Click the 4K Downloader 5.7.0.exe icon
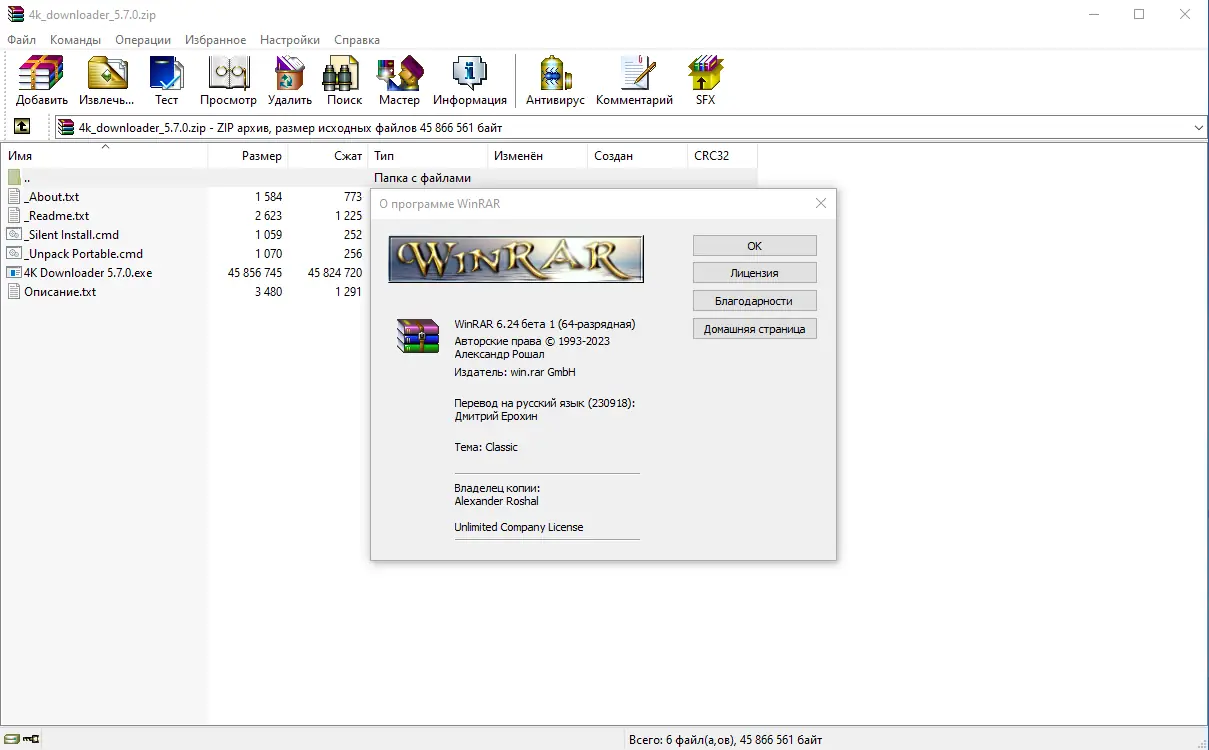Image resolution: width=1209 pixels, height=750 pixels. (x=14, y=273)
